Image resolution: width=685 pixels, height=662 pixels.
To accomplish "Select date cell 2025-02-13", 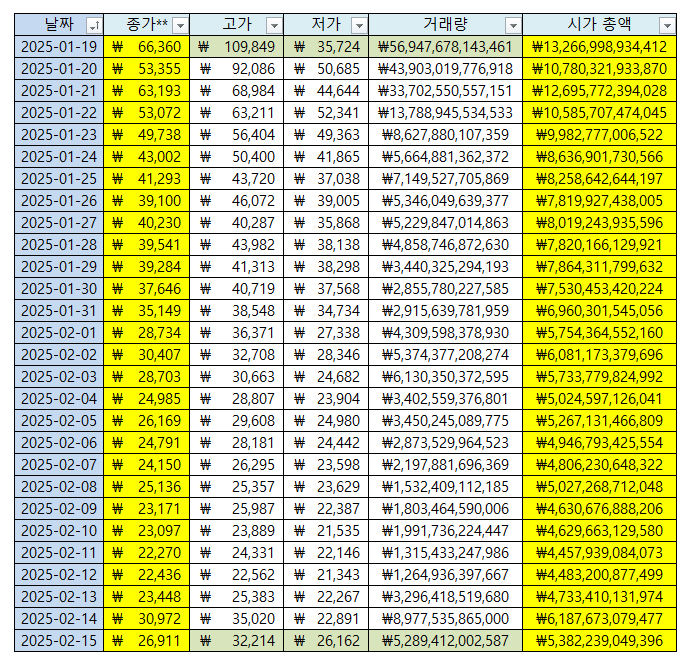I will (x=59, y=596).
